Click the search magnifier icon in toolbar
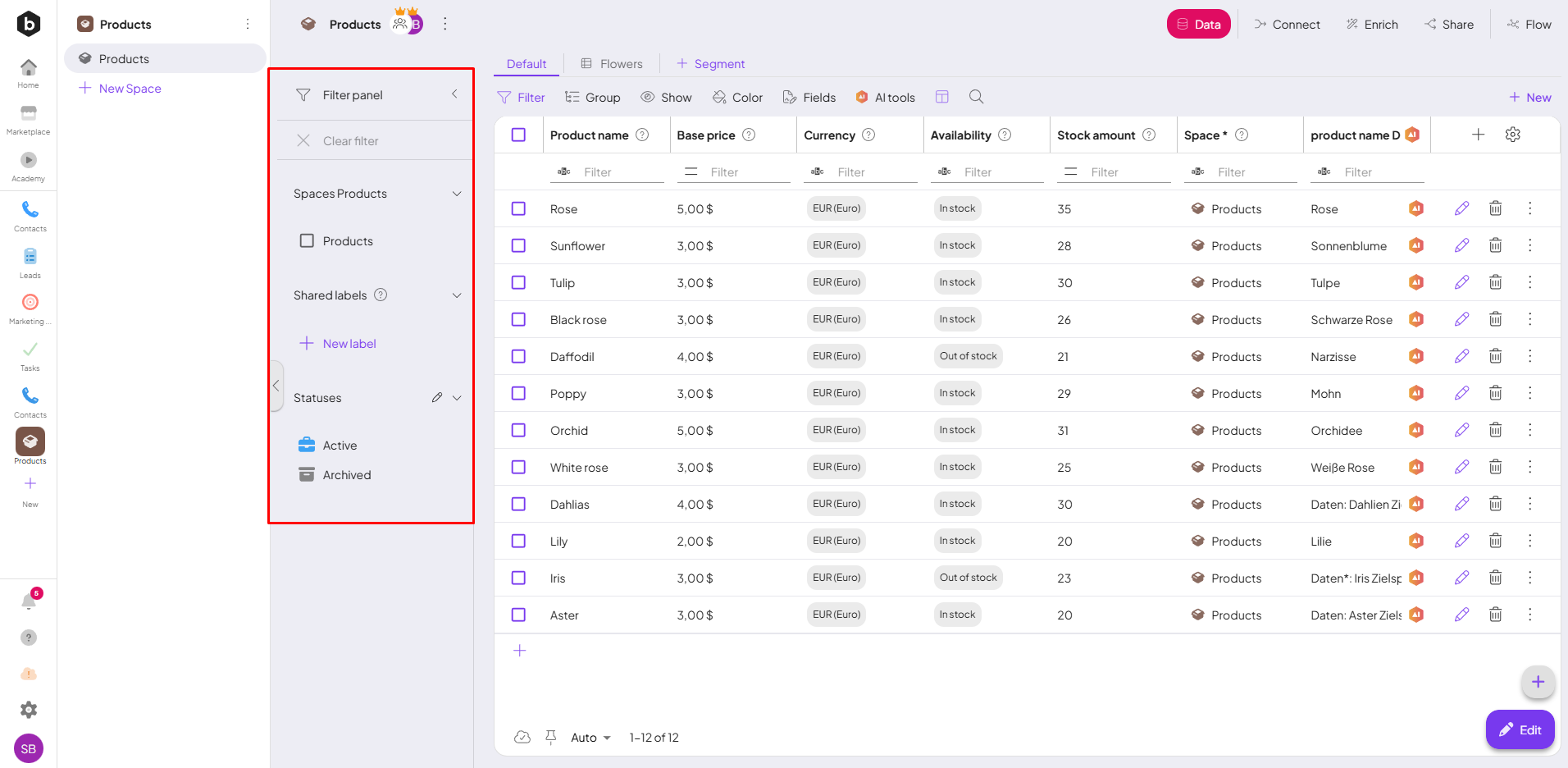This screenshot has height=768, width=1568. [x=976, y=97]
